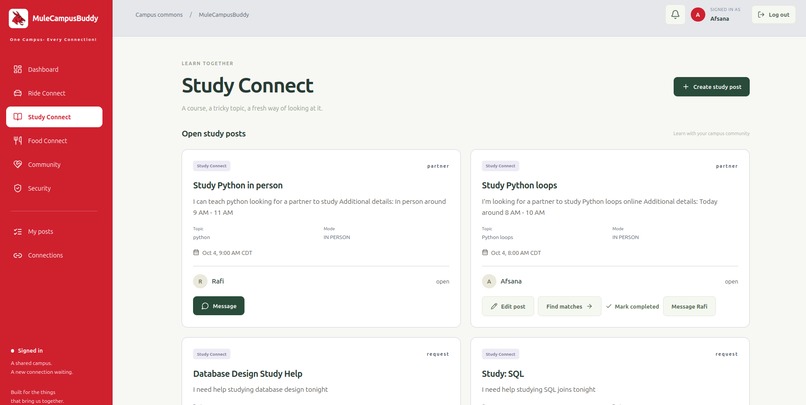Click the open status on Rafi's post

tap(443, 282)
